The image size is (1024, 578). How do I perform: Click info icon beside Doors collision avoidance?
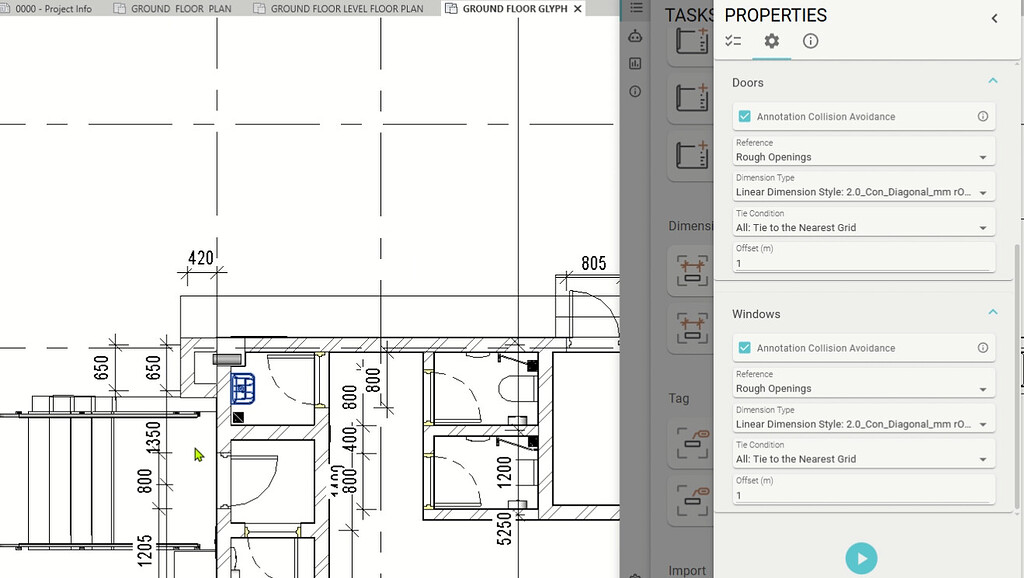(982, 117)
